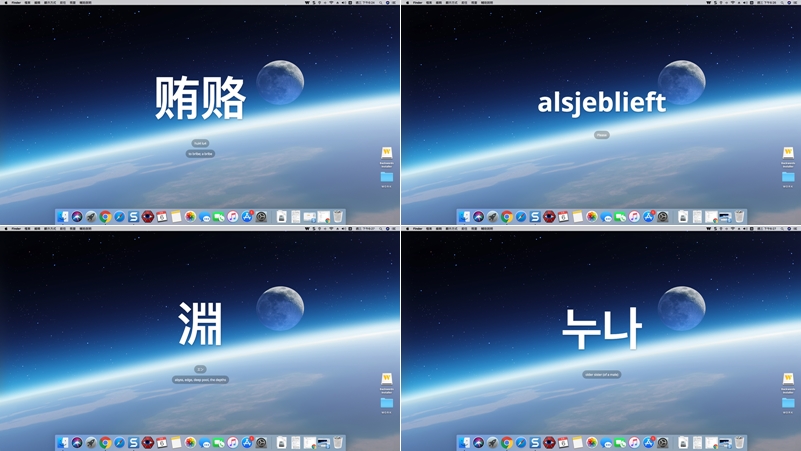Click the large alsjeblieft word
The height and width of the screenshot is (451, 801).
[x=602, y=103]
